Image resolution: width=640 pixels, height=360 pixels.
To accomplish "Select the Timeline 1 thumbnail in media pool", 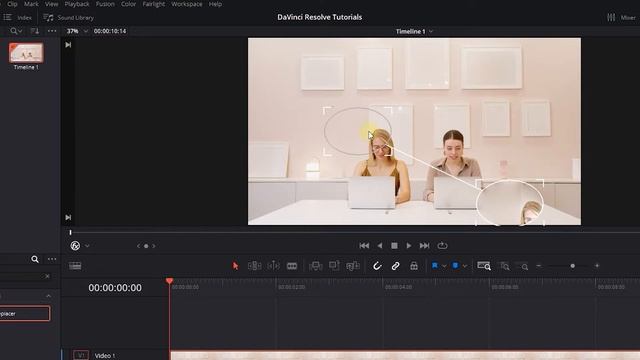I will pyautogui.click(x=26, y=53).
